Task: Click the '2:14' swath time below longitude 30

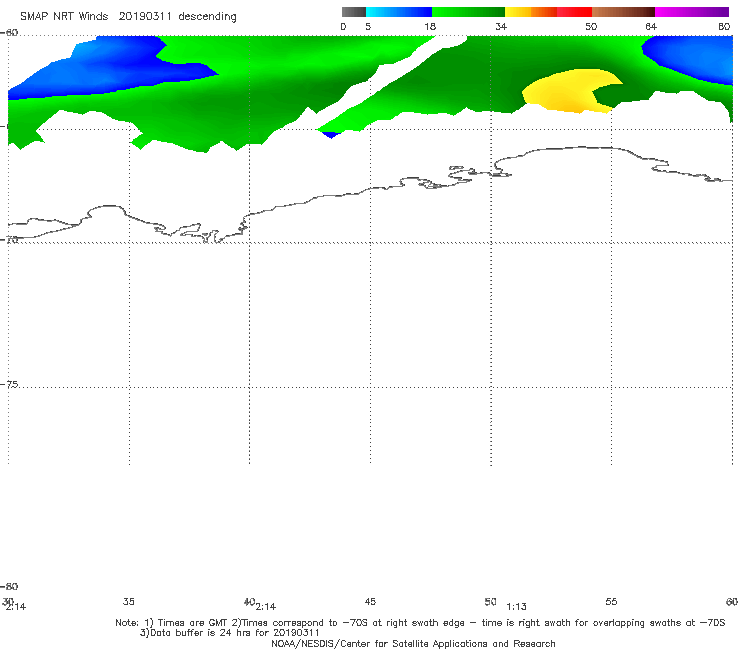Action: click(16, 607)
